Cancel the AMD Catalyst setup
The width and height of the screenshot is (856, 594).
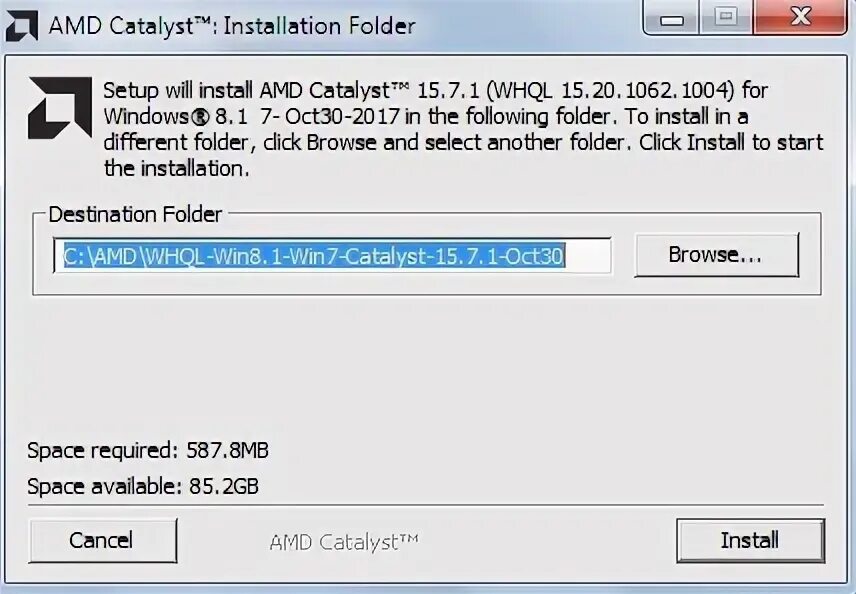click(x=103, y=540)
